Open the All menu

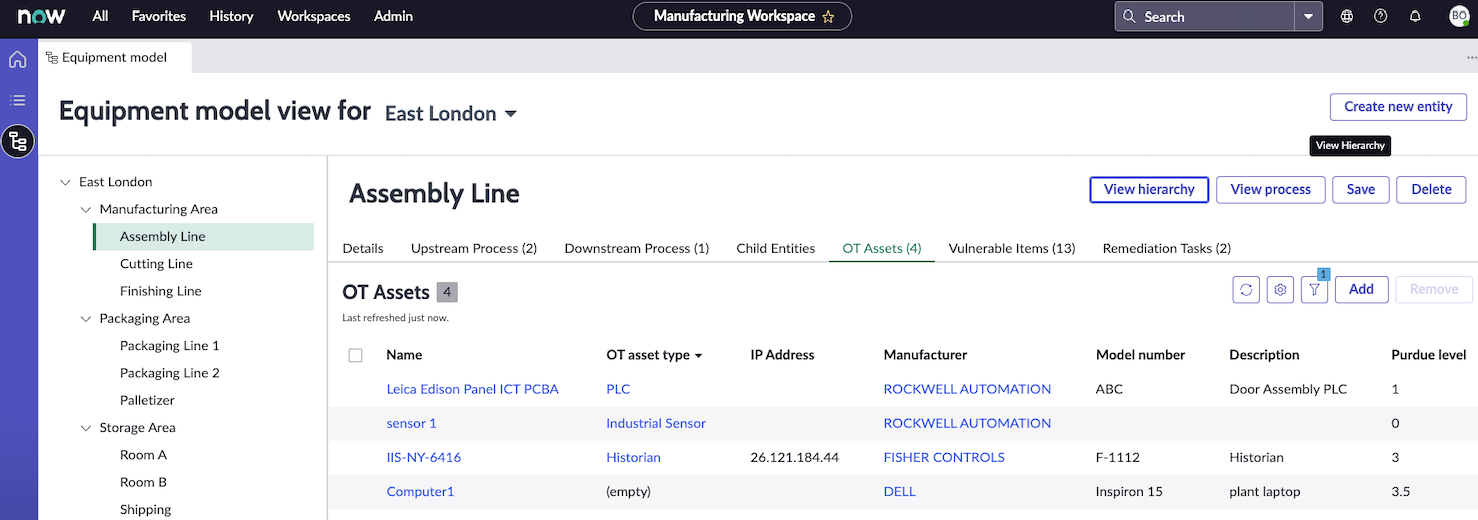(x=100, y=16)
